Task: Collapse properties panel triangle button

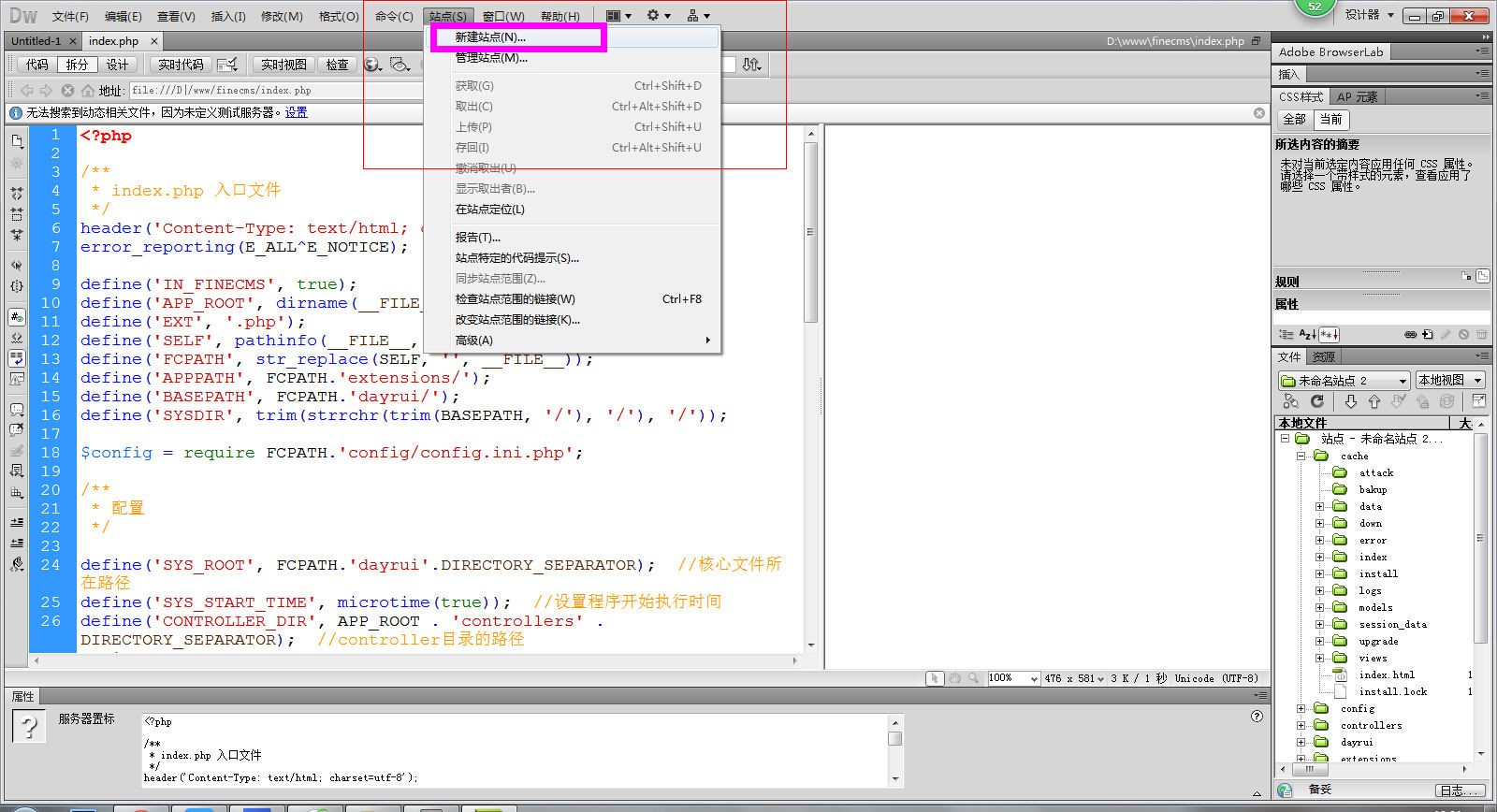Action: (1257, 794)
